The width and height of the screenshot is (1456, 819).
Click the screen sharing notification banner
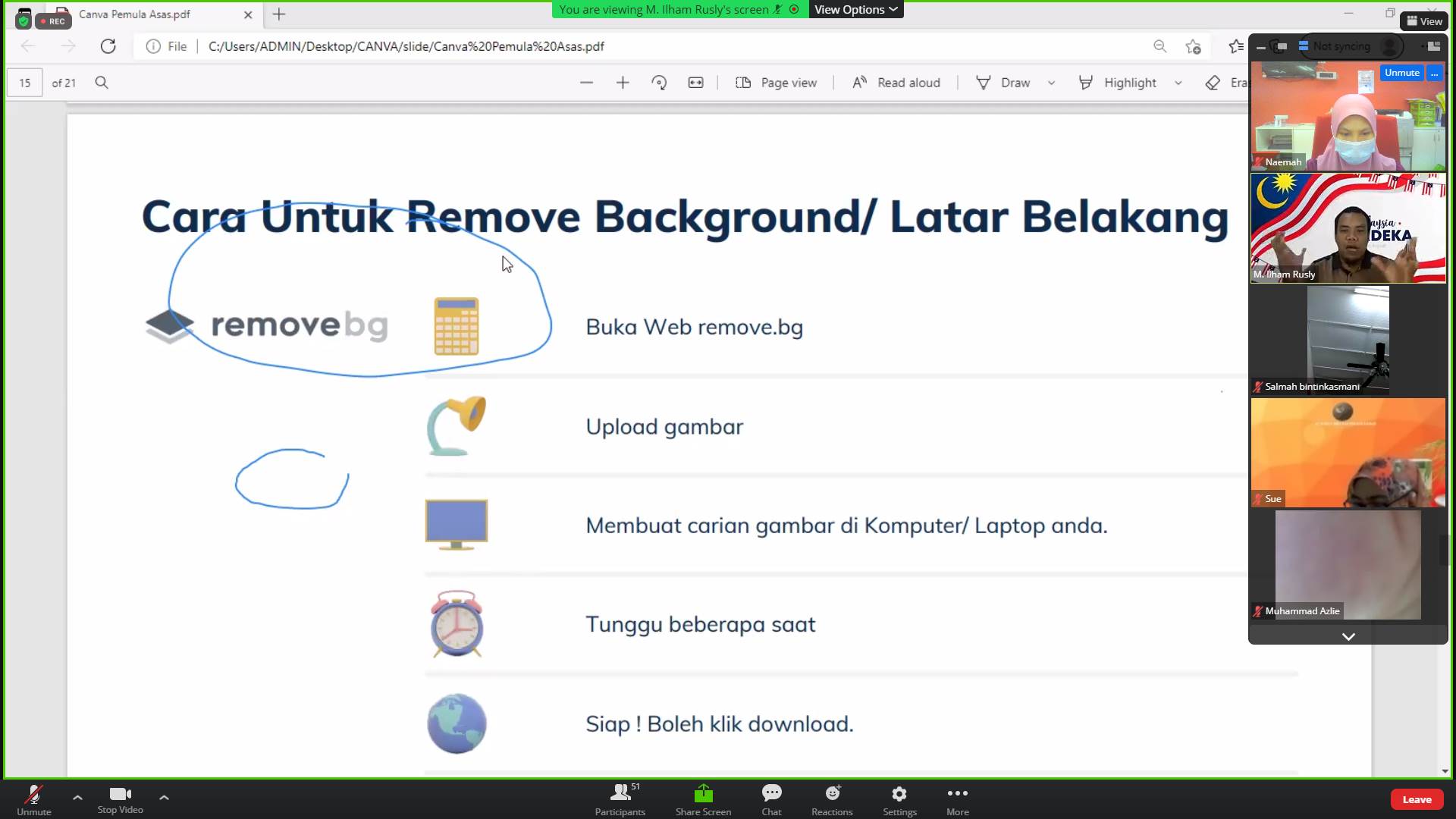coord(680,9)
